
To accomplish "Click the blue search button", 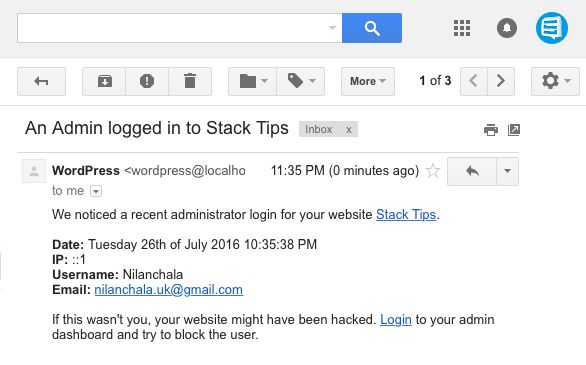I will 372,28.
